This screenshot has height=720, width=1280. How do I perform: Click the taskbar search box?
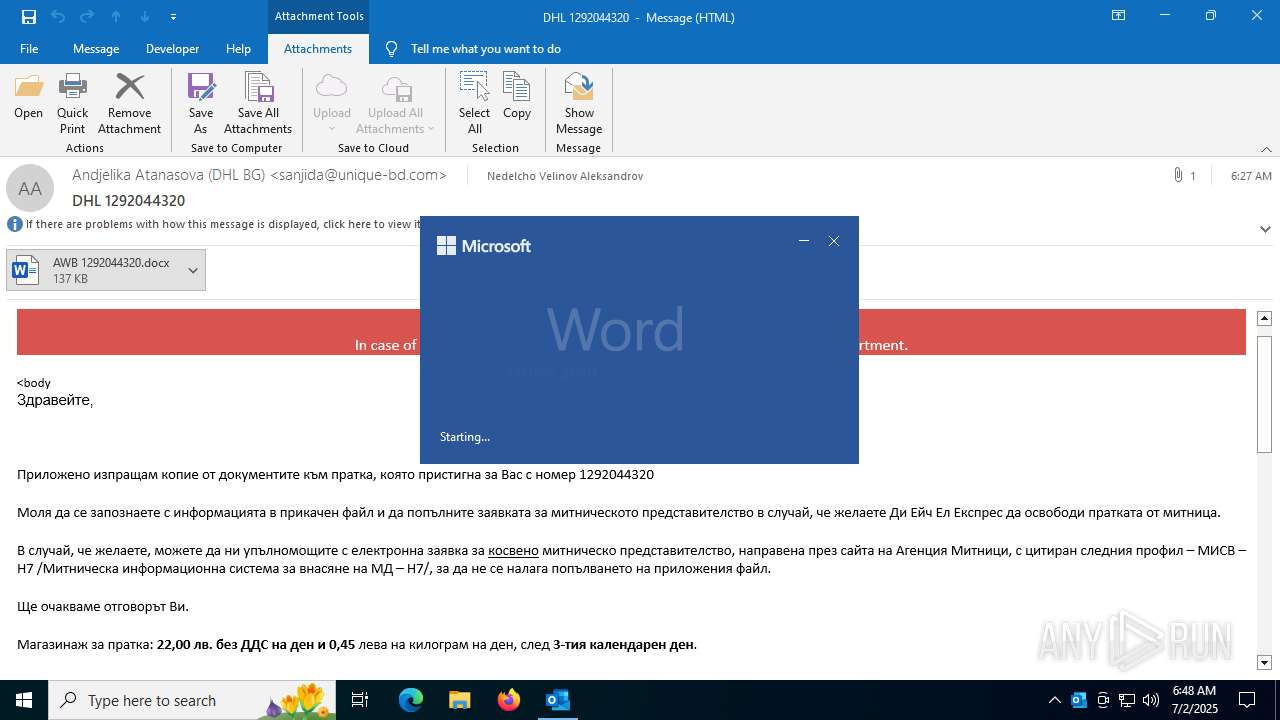coord(193,700)
